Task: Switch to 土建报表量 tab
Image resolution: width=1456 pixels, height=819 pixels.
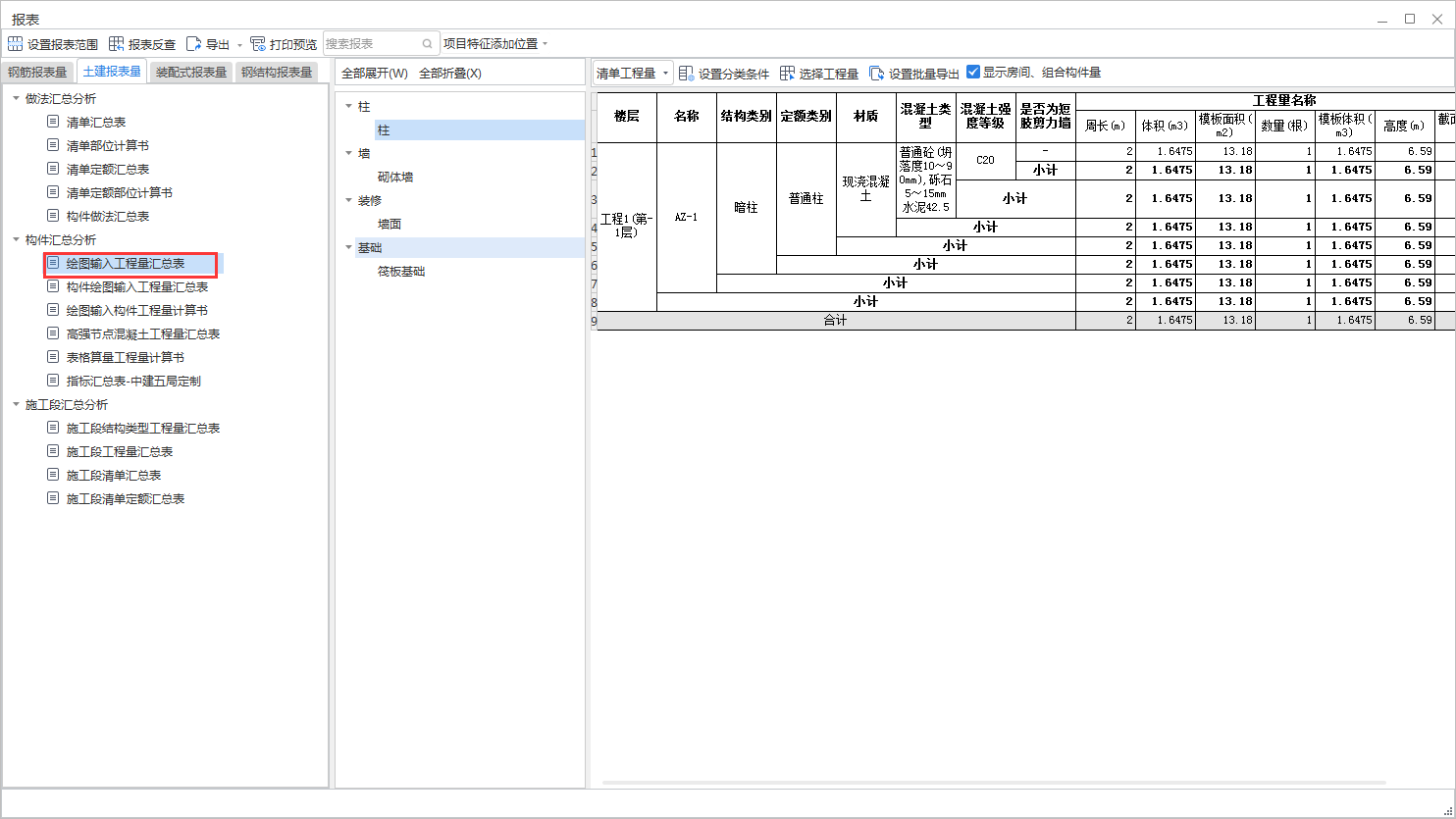Action: coord(112,71)
